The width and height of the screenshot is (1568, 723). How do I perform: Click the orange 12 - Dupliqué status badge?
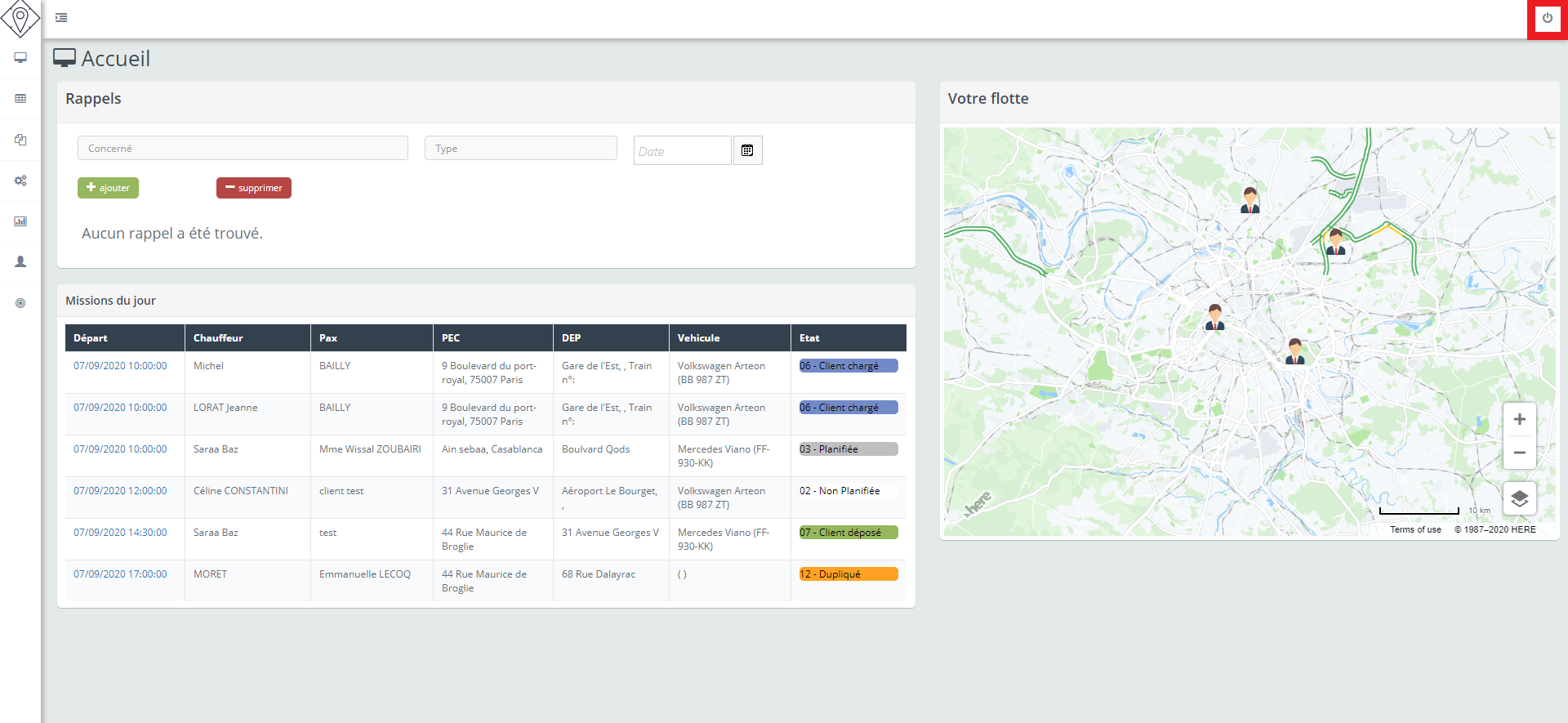[x=848, y=574]
